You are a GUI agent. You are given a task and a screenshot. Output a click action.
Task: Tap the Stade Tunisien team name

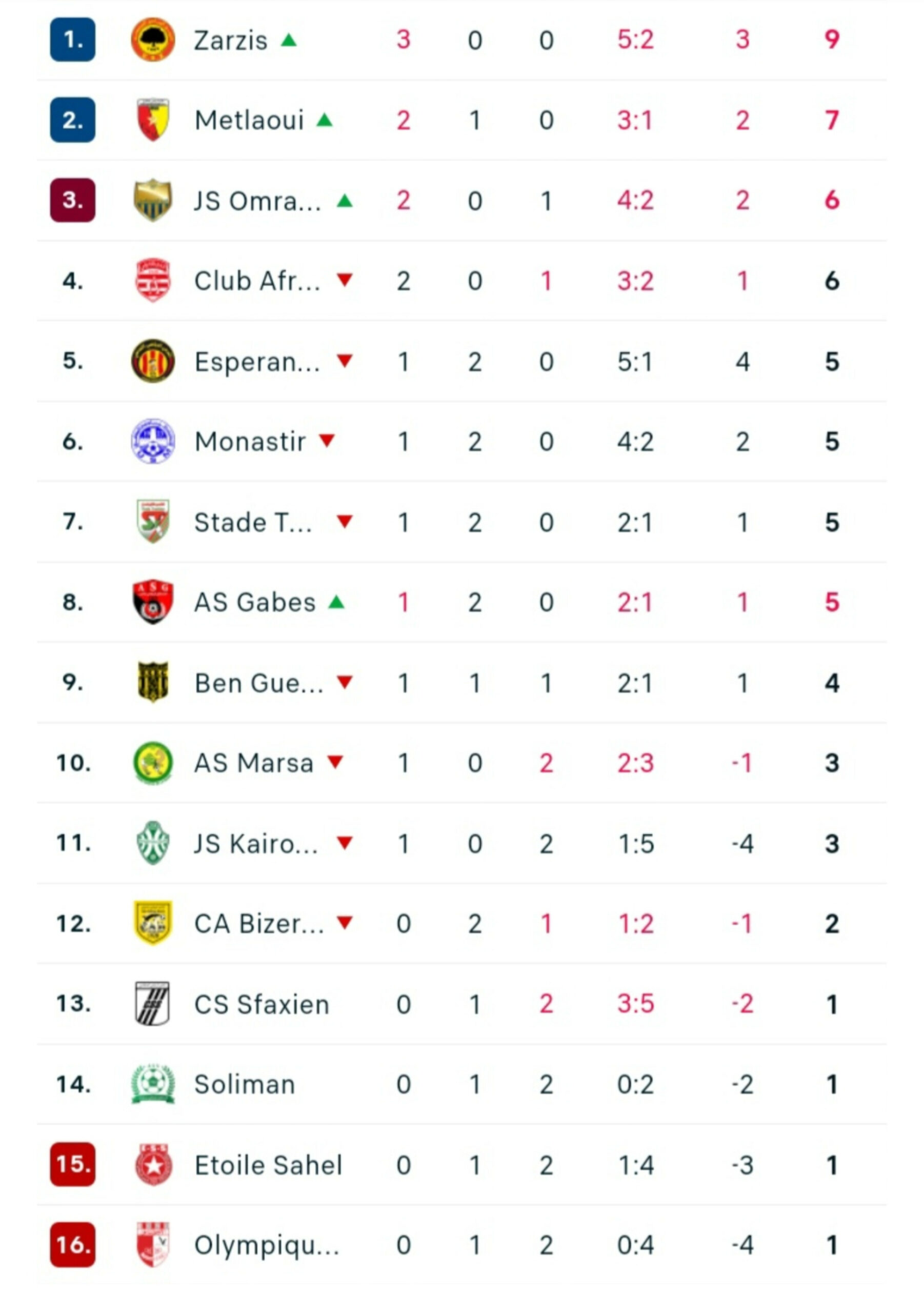coord(253,522)
